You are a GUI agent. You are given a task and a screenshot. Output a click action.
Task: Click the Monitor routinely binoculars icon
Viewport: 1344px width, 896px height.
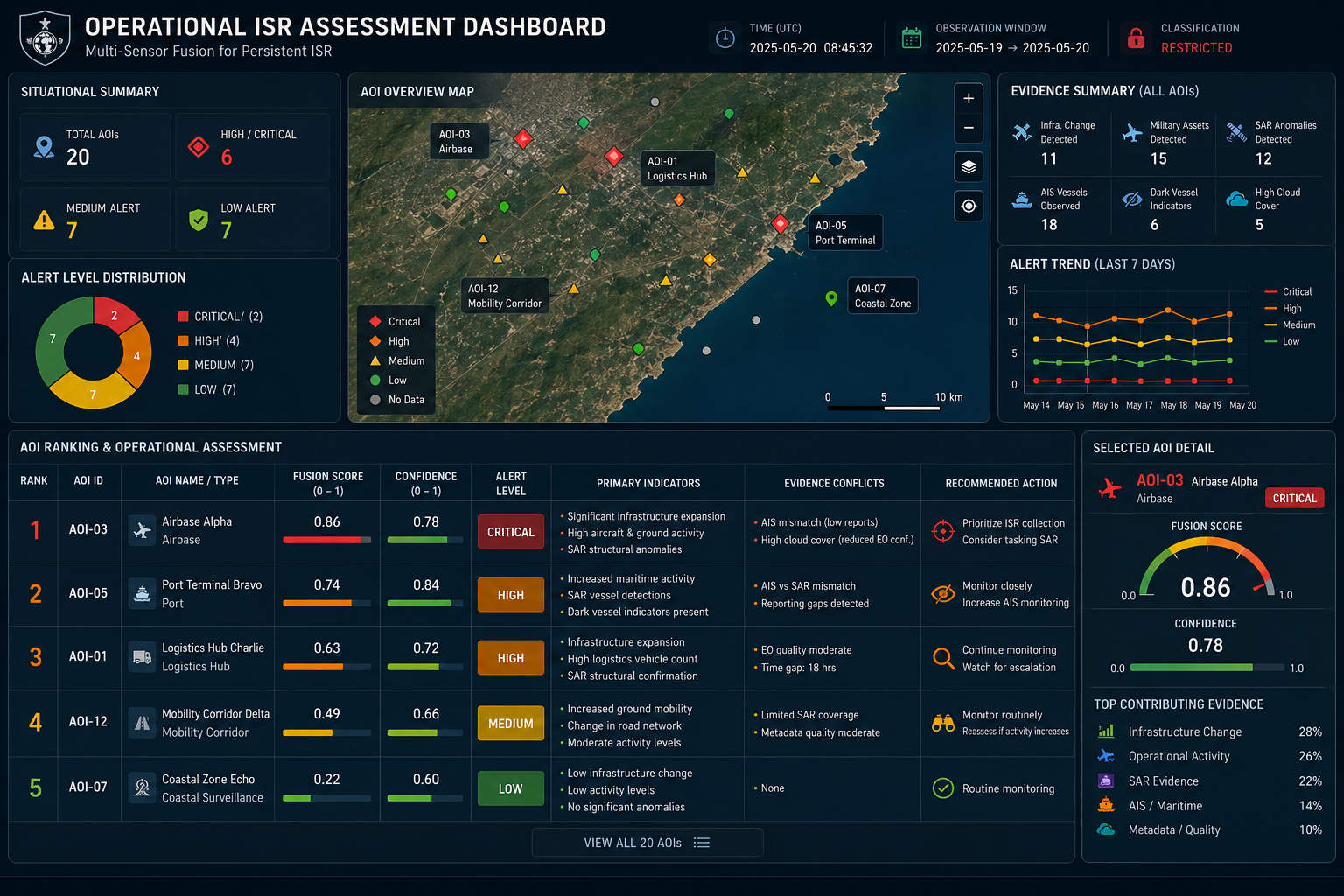click(942, 723)
